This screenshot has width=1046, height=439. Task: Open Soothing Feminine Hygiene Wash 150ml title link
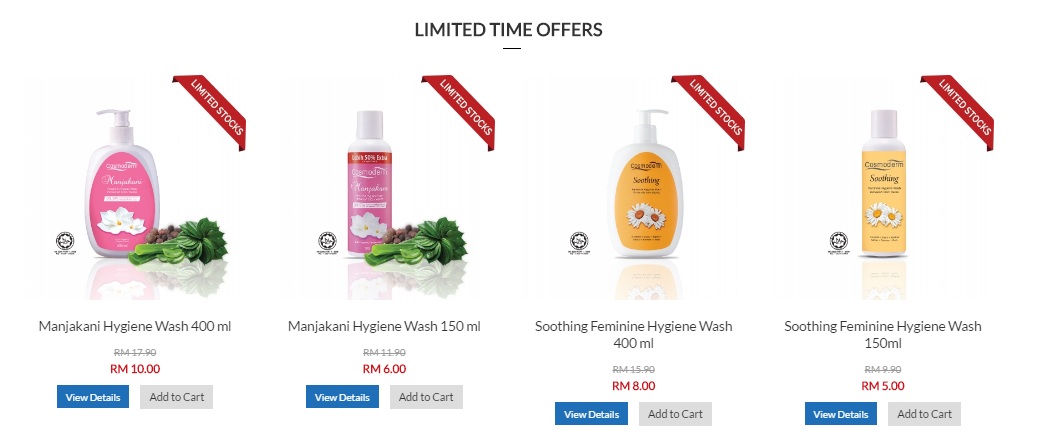tap(883, 335)
